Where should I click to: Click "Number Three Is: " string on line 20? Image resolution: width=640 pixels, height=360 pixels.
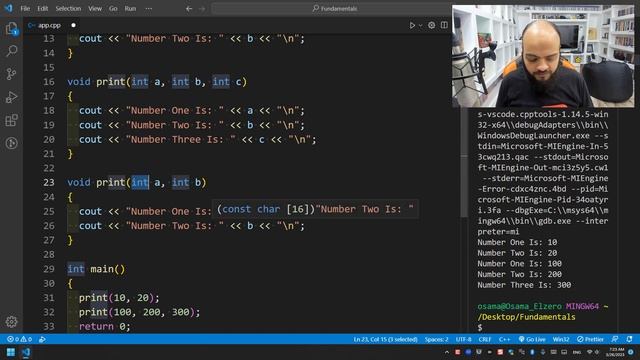pyautogui.click(x=180, y=140)
